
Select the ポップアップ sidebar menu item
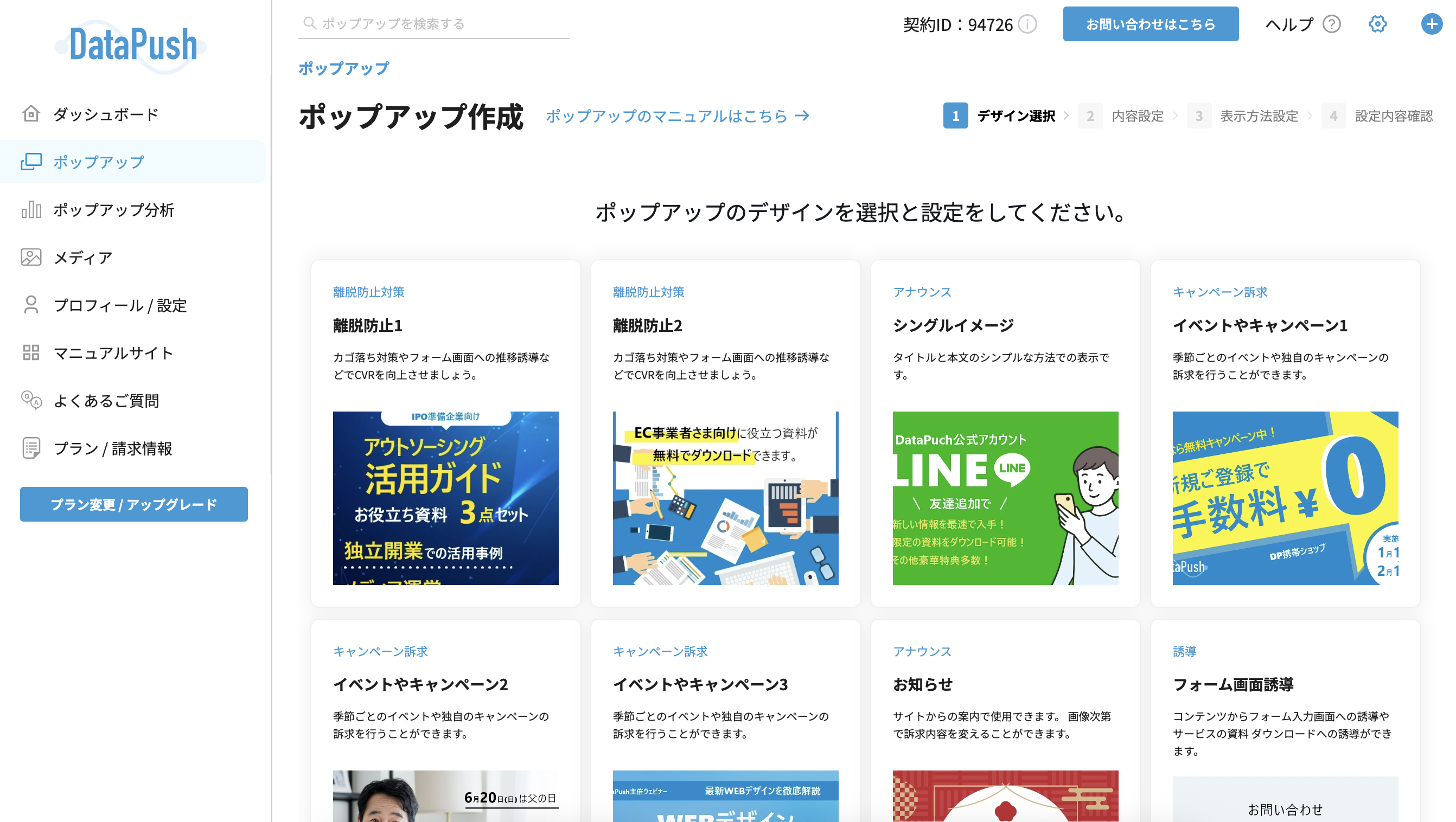coord(98,162)
